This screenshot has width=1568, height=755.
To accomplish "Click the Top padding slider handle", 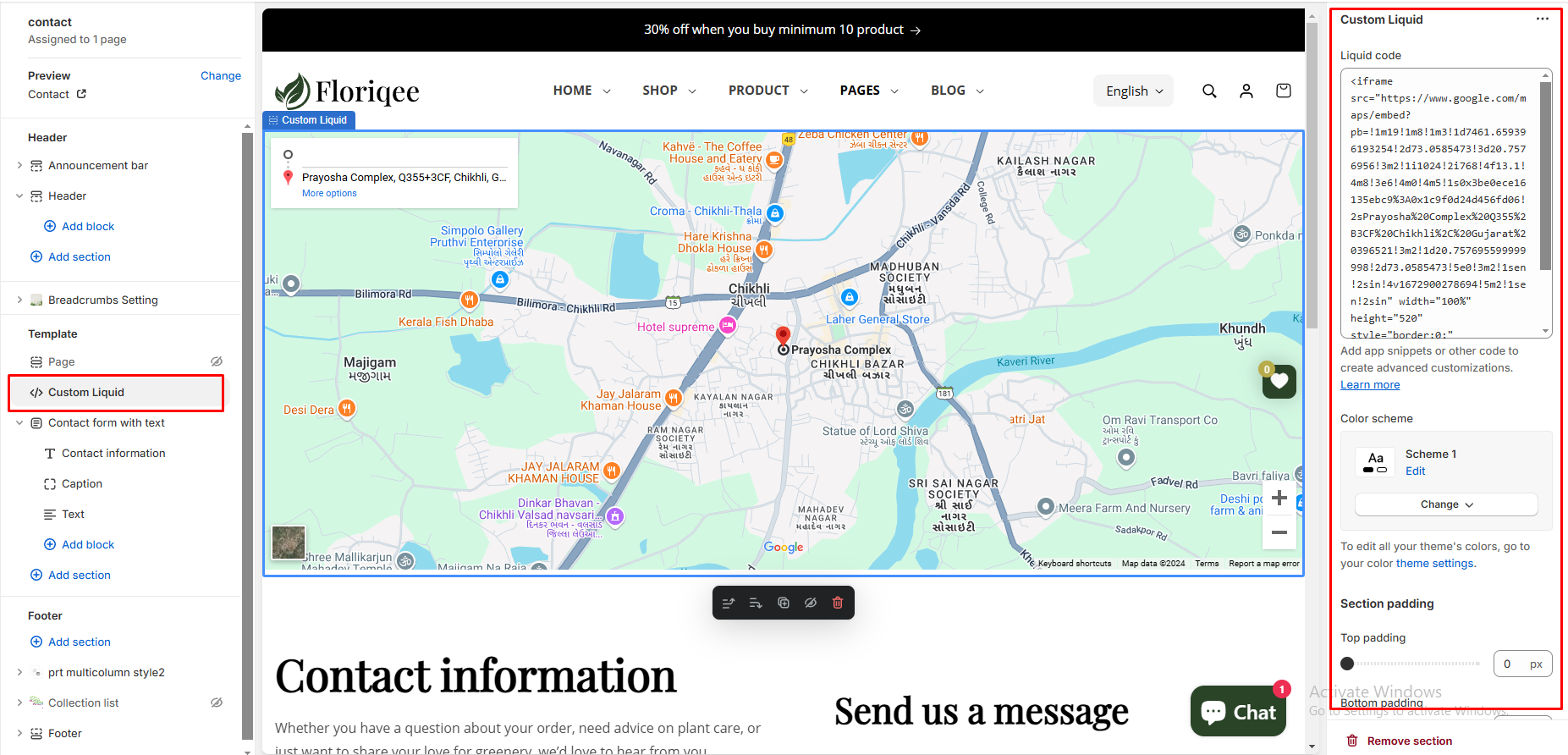I will (1347, 664).
